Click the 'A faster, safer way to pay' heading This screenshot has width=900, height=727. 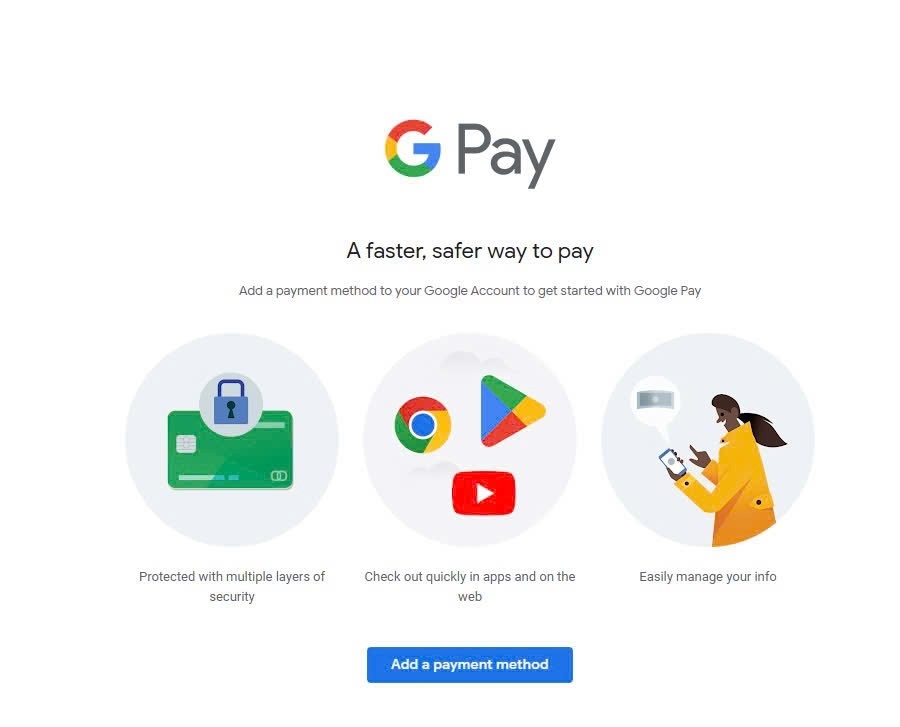pos(470,251)
